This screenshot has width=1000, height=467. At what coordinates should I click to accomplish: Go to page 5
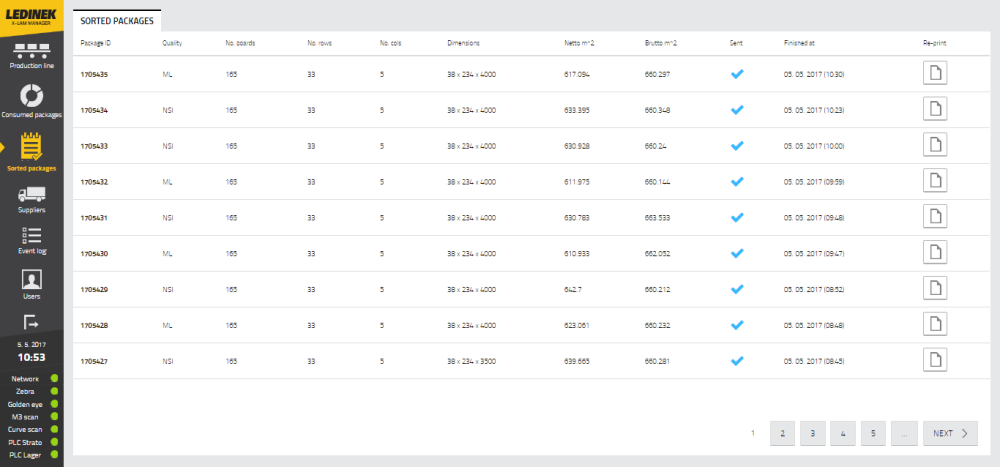[873, 433]
